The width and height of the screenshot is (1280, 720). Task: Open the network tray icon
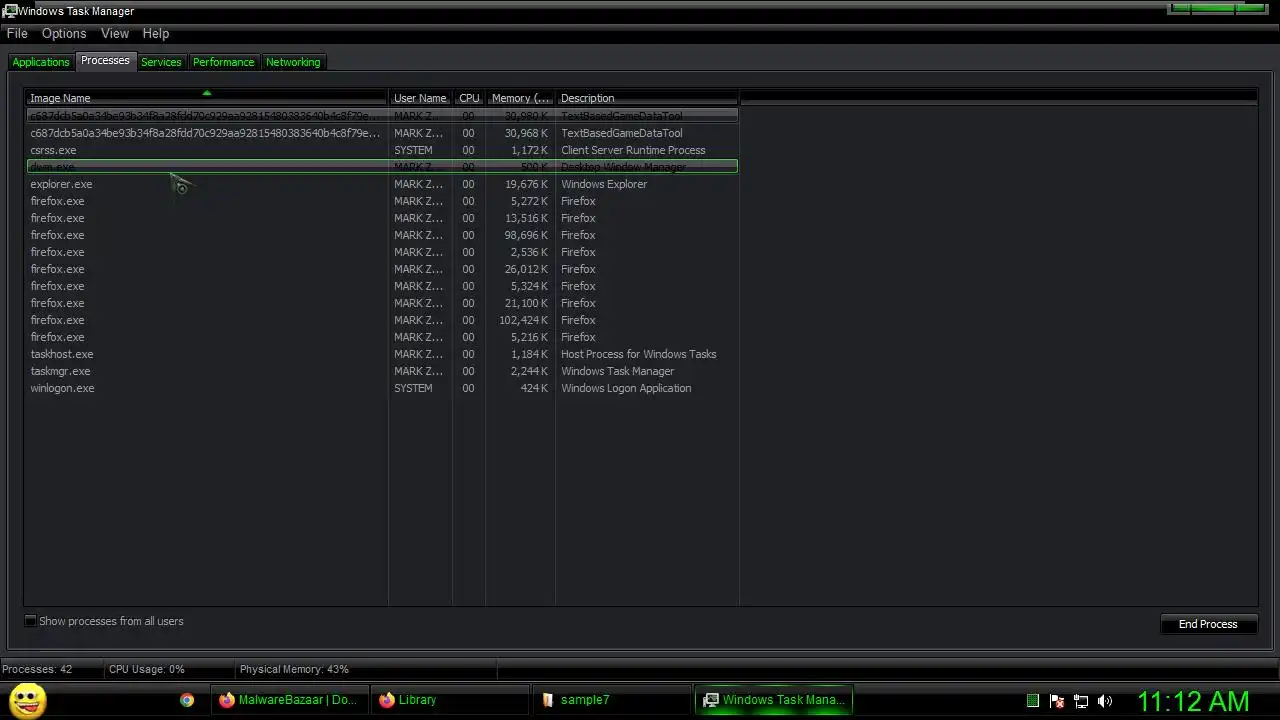[1081, 701]
